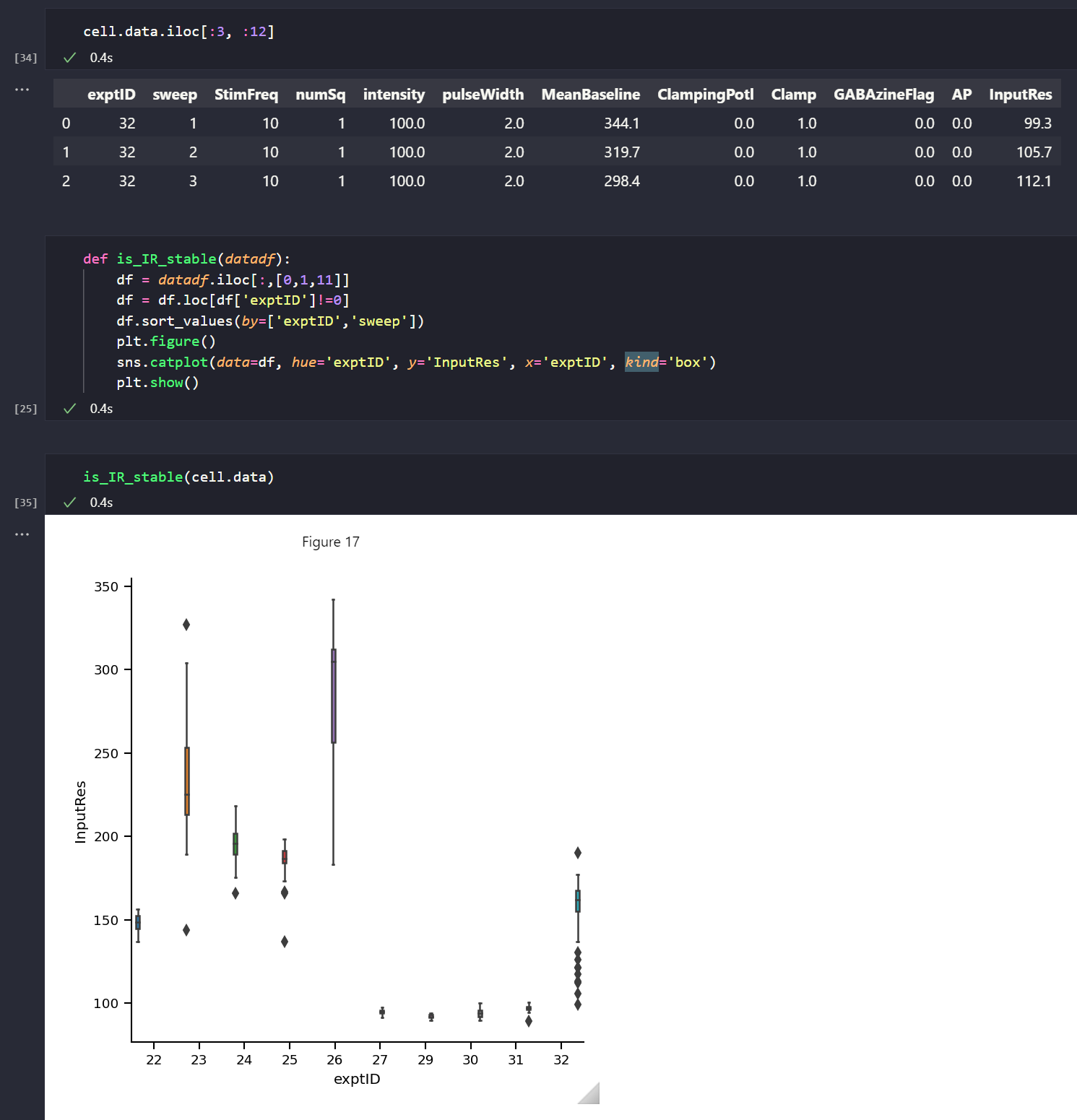Open the more actions menu beside the Figure 17 output

point(22,534)
